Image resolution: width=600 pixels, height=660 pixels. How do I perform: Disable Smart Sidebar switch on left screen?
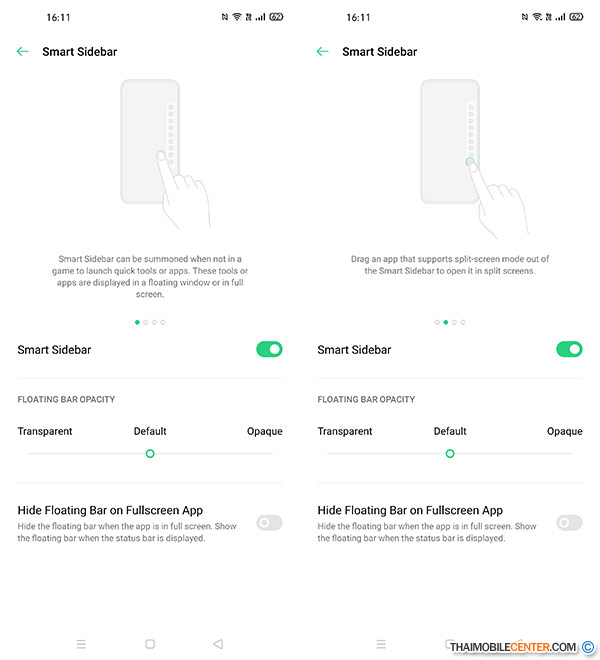pos(269,349)
